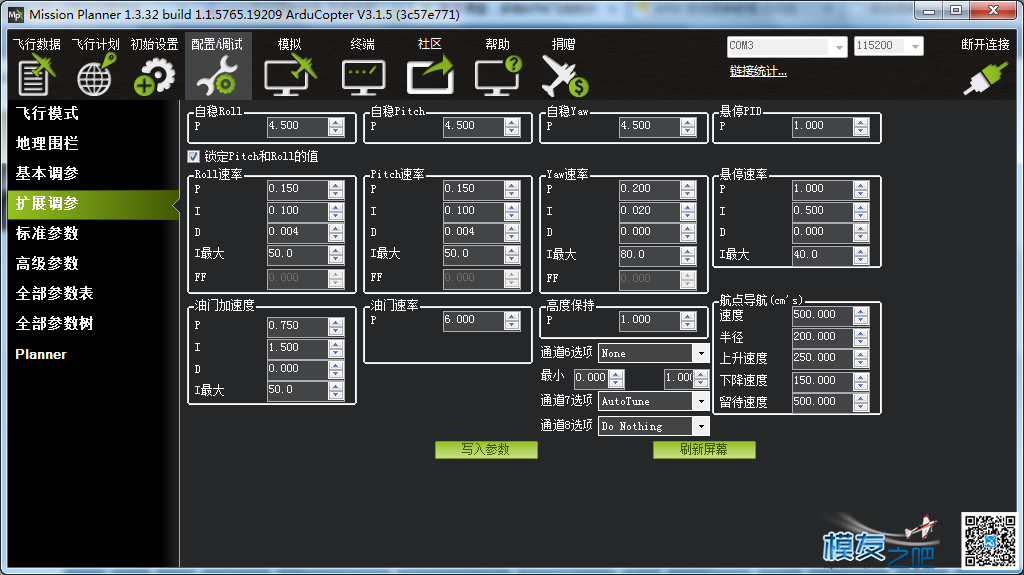The width and height of the screenshot is (1024, 575).
Task: Select 全部参数表 in the sidebar
Action: pos(55,293)
